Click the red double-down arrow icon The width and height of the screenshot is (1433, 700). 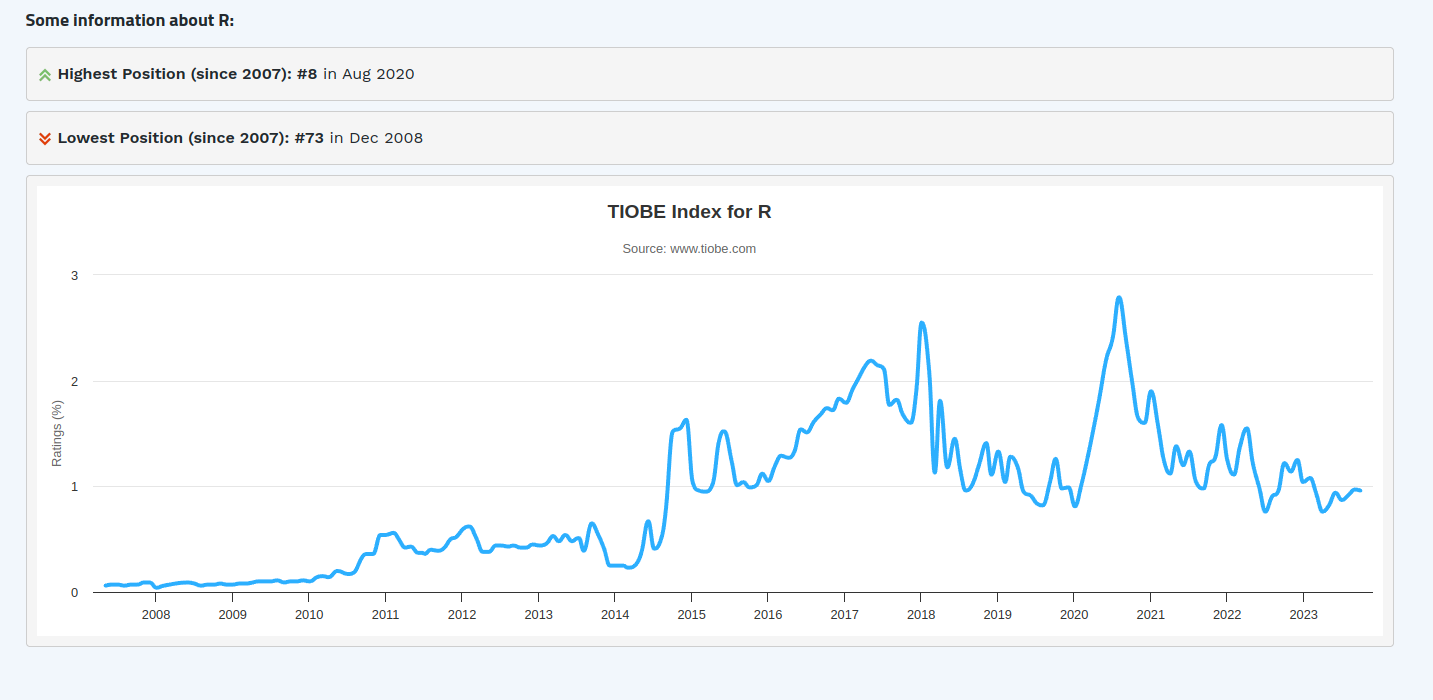point(44,138)
